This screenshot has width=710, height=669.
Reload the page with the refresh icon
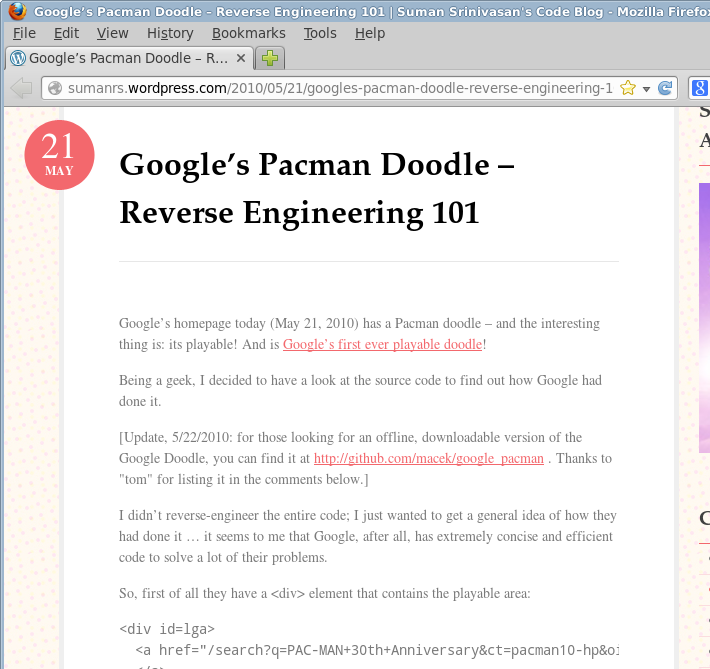665,88
